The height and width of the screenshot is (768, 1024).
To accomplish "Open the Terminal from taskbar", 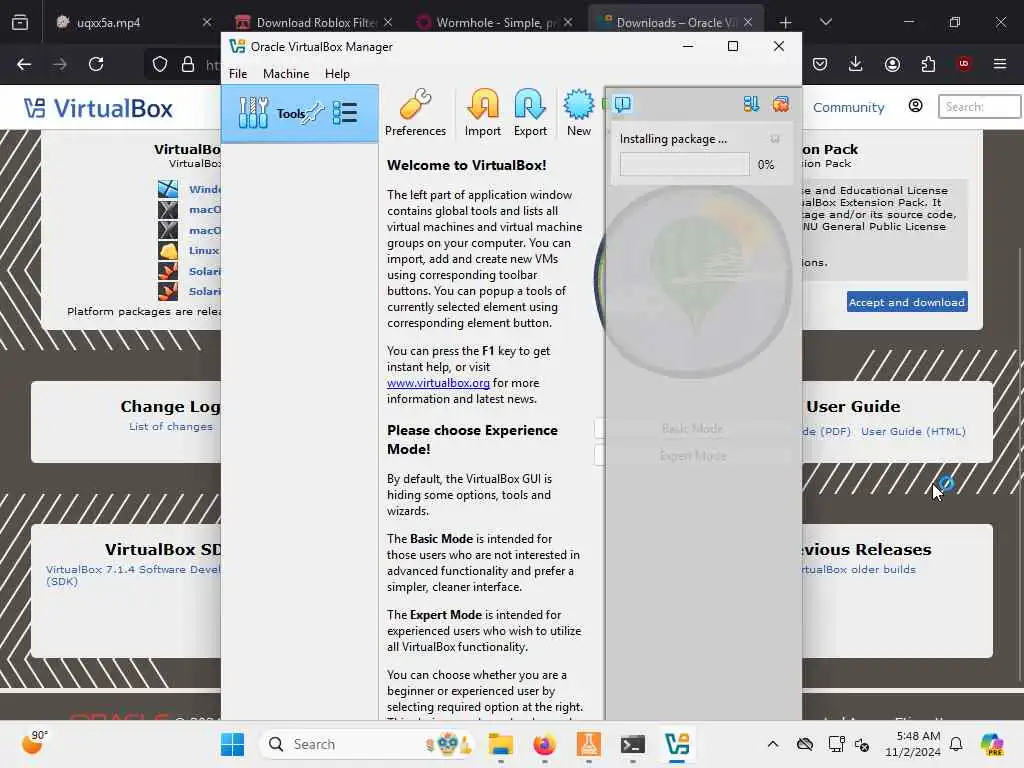I will pyautogui.click(x=632, y=744).
